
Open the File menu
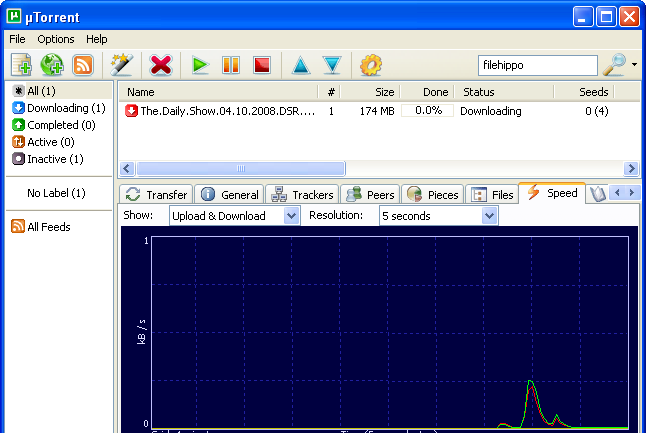pyautogui.click(x=17, y=39)
